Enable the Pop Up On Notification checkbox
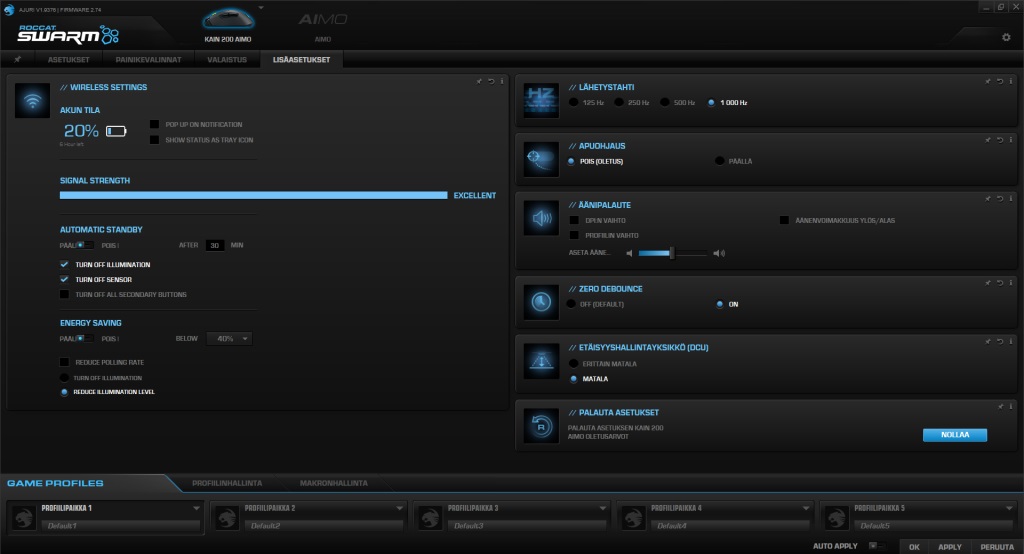Viewport: 1024px width, 554px height. pos(154,125)
